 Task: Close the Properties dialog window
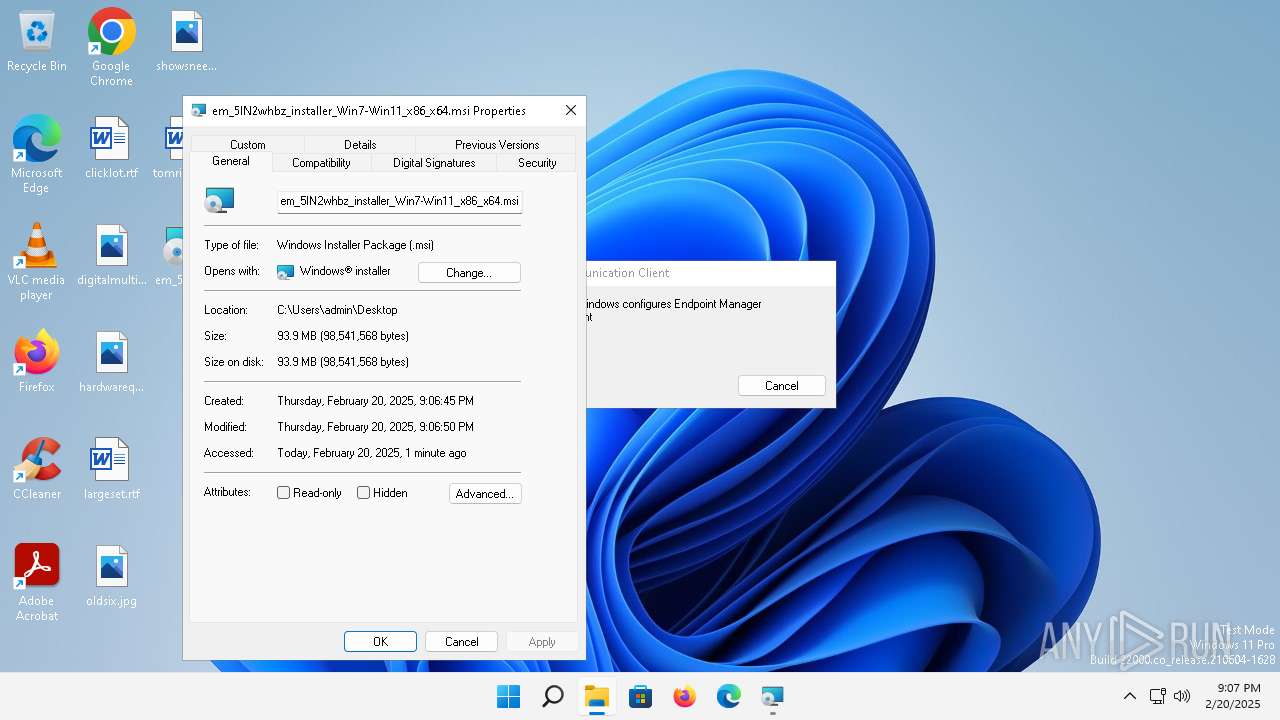click(570, 110)
